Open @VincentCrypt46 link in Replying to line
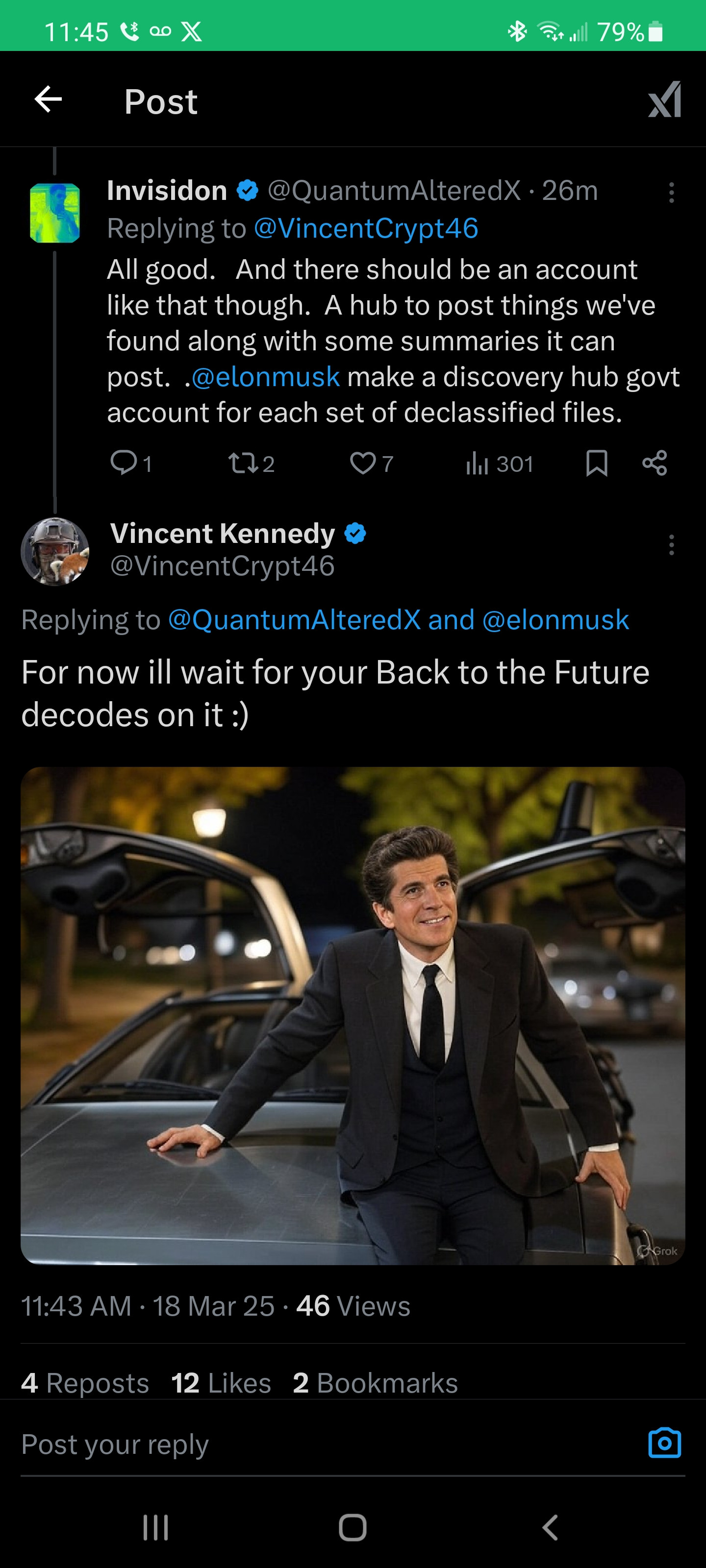 [365, 228]
